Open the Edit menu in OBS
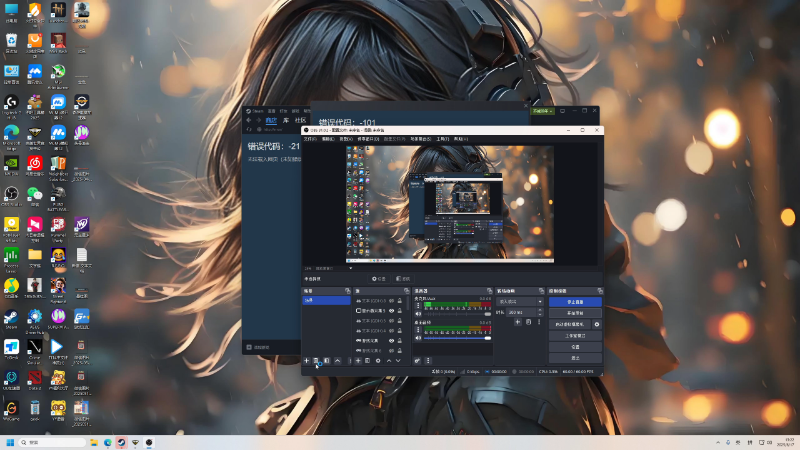 (x=328, y=139)
